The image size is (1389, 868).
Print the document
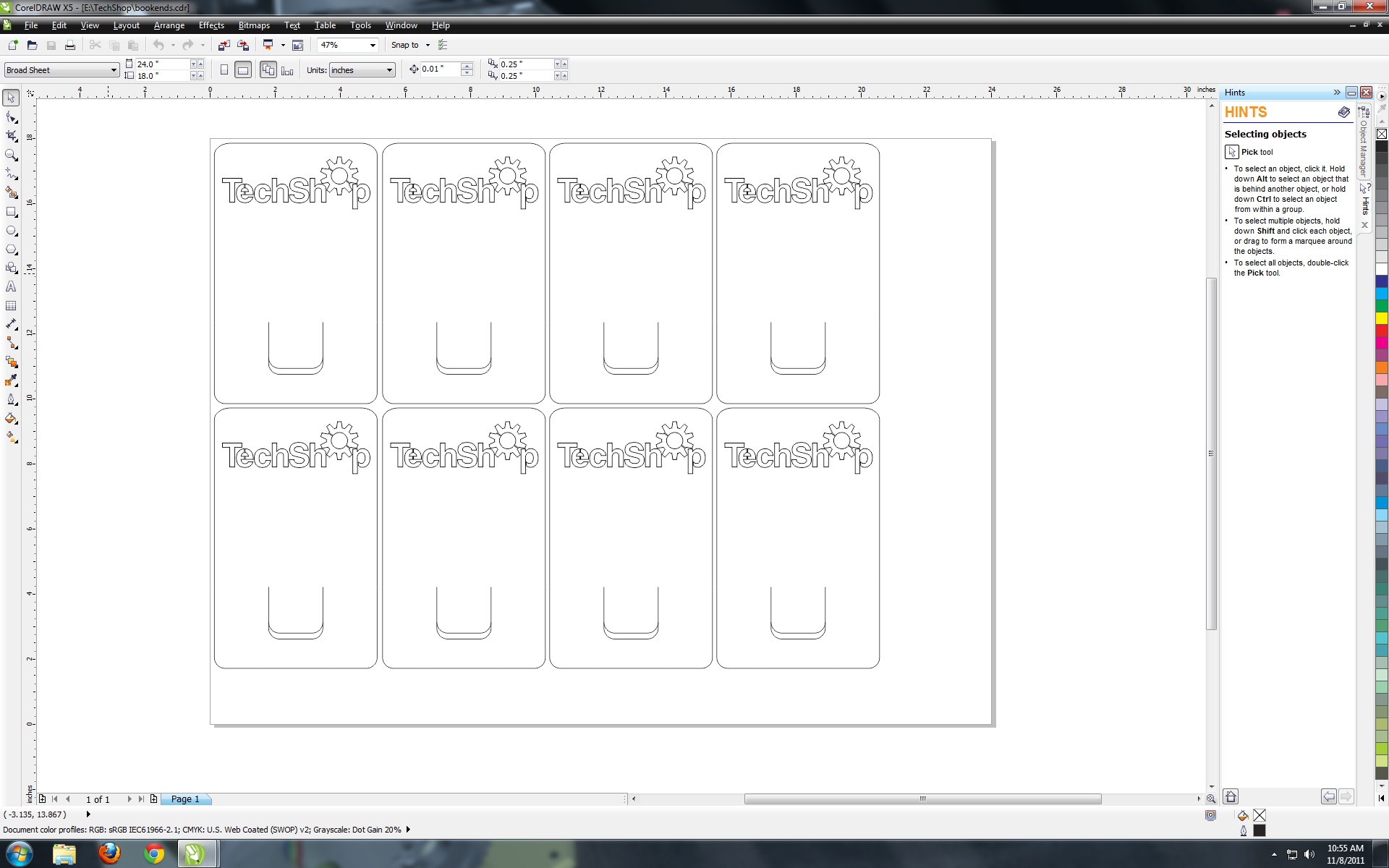pos(70,45)
